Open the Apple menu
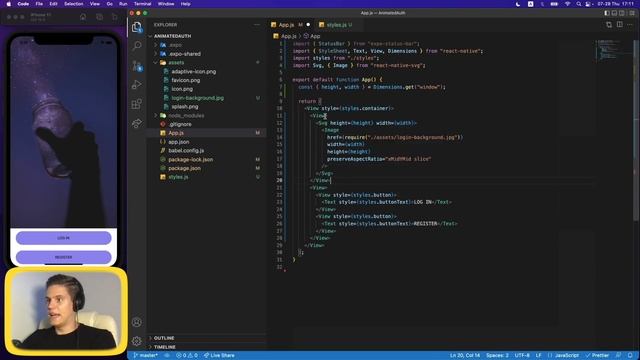Screen dimensions: 640x360 (x=9, y=4)
